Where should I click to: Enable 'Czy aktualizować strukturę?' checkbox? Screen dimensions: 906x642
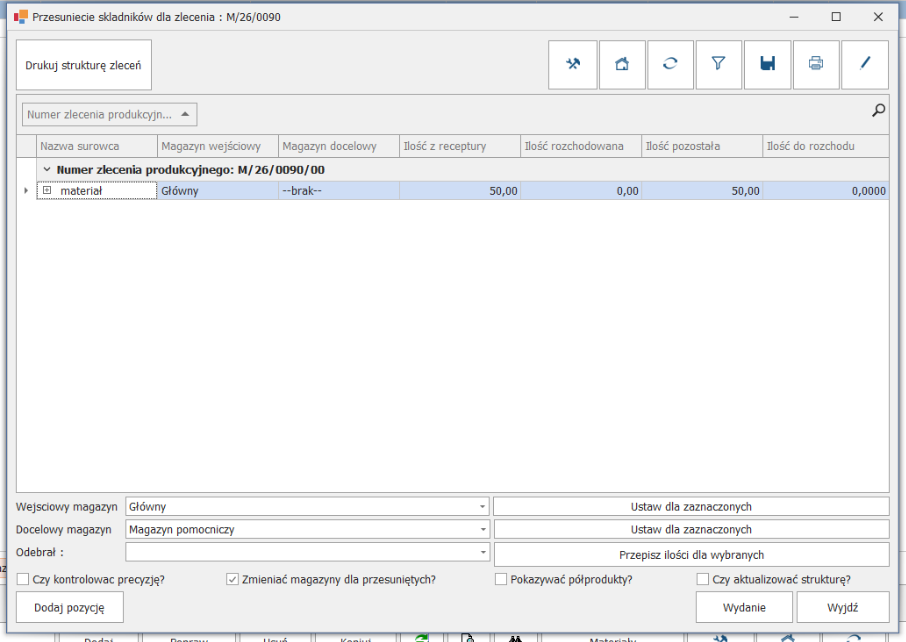tap(703, 579)
